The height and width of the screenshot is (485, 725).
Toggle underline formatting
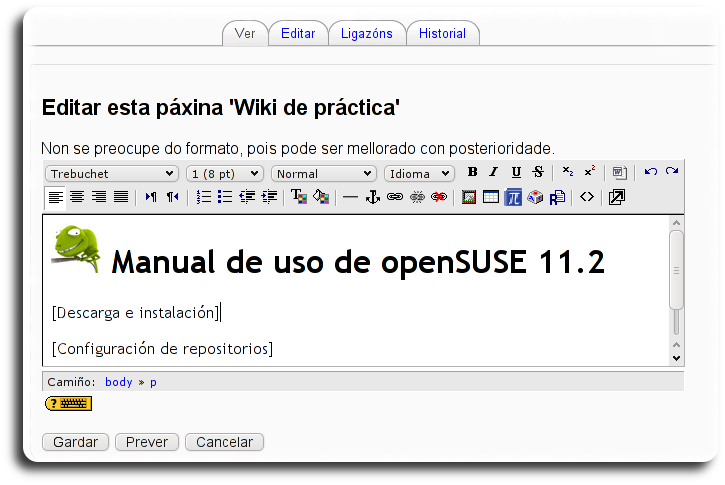(x=516, y=172)
